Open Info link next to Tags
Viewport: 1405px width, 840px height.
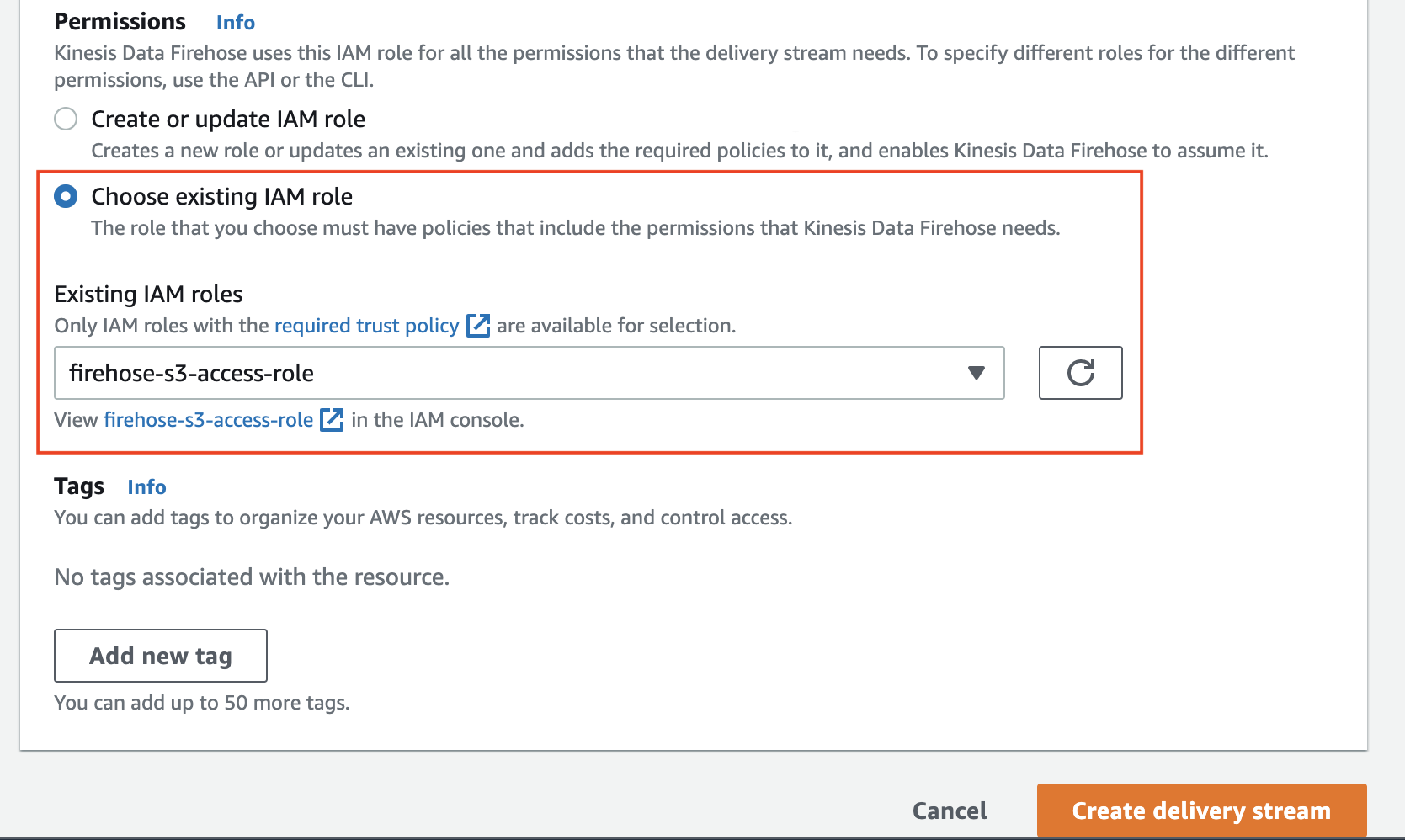146,487
